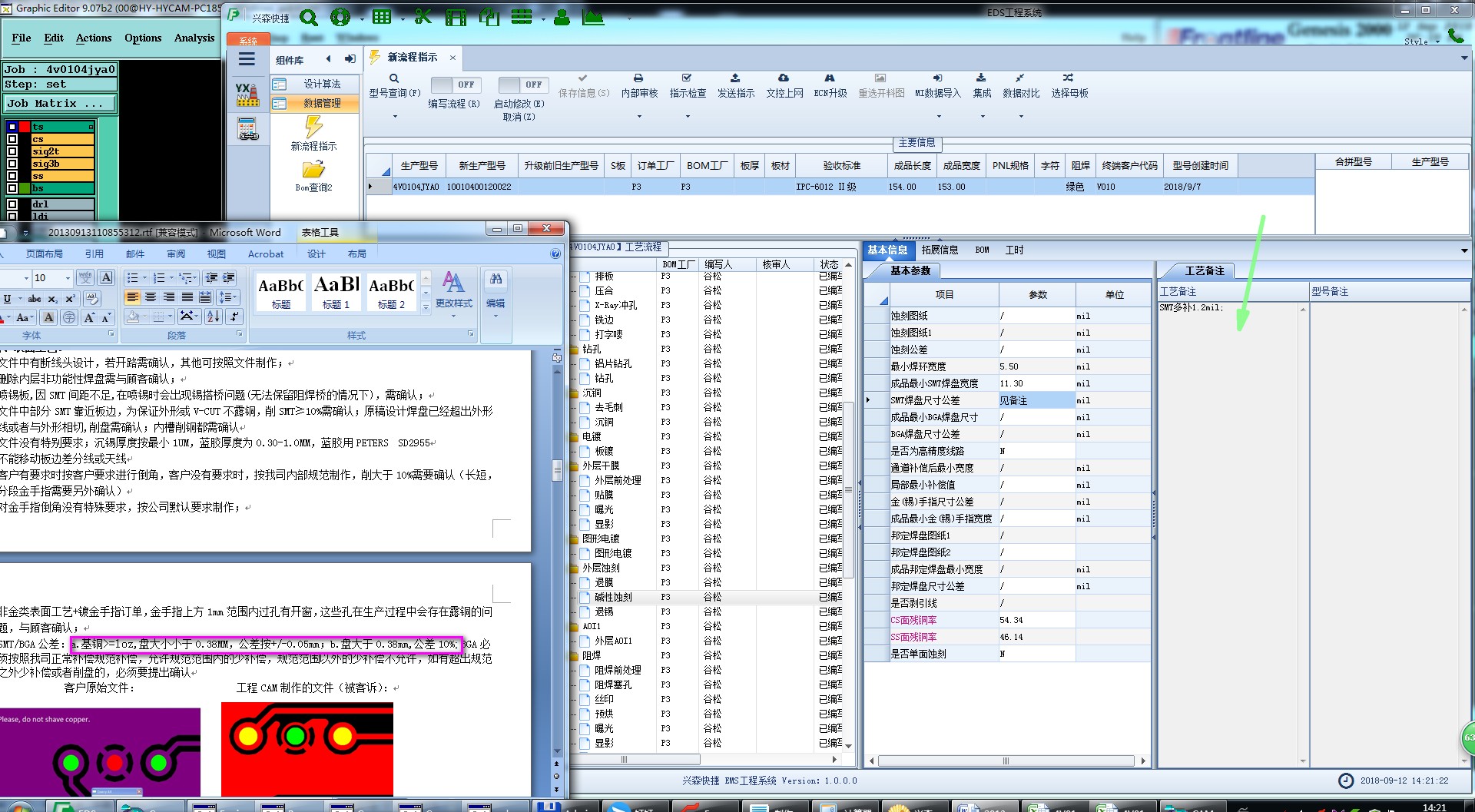
Task: Toggle 编写流程(R) OFF switch
Action: [x=455, y=85]
